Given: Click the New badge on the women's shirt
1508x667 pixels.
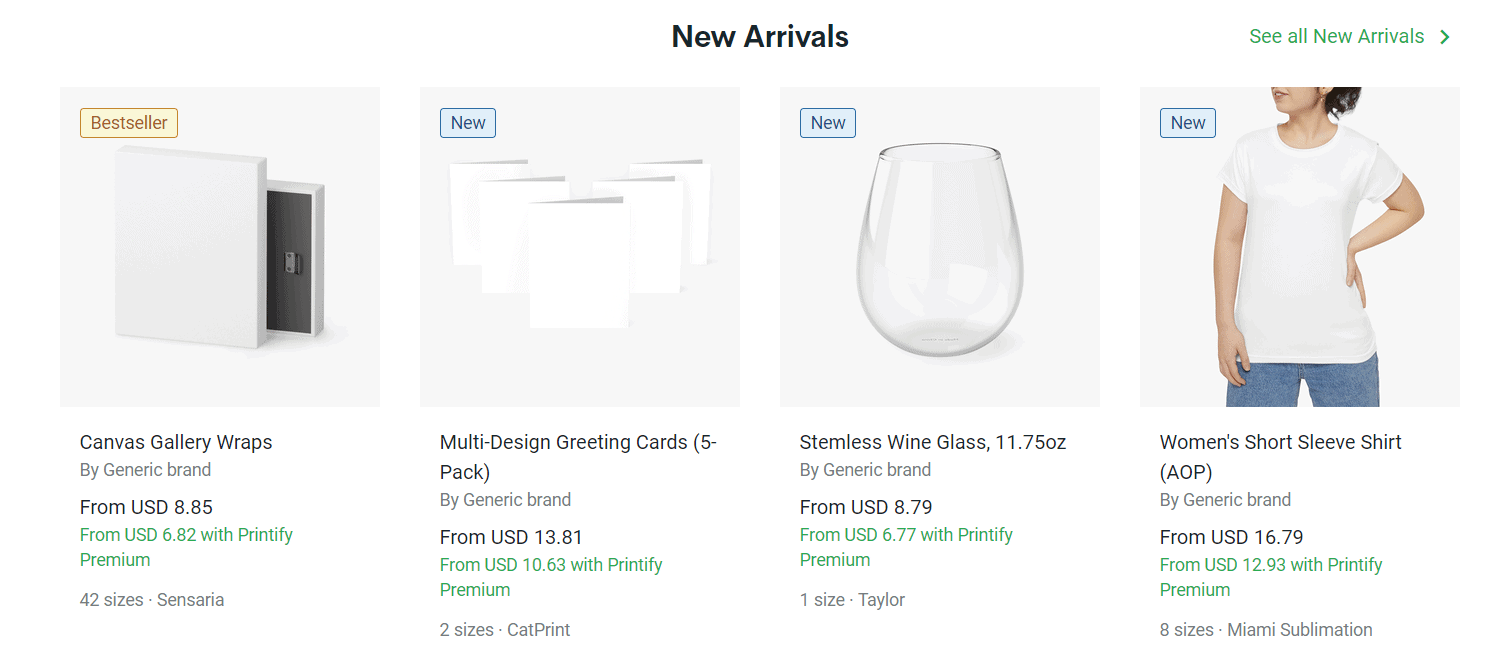Looking at the screenshot, I should point(1187,122).
